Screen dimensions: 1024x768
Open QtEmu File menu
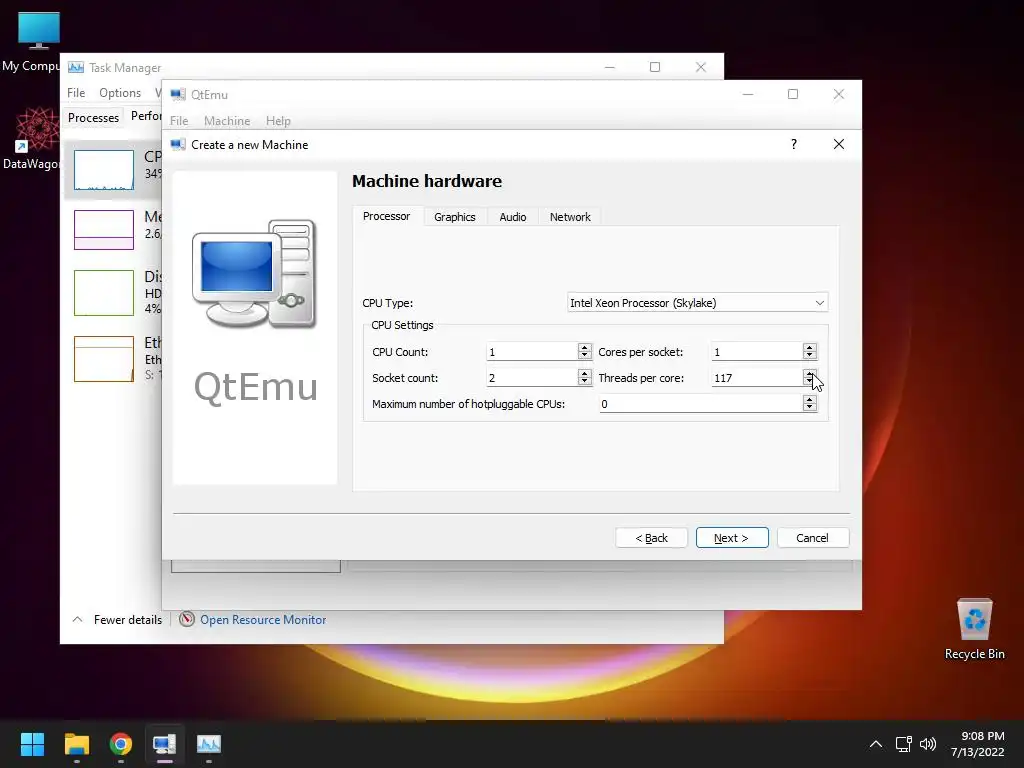pyautogui.click(x=179, y=121)
